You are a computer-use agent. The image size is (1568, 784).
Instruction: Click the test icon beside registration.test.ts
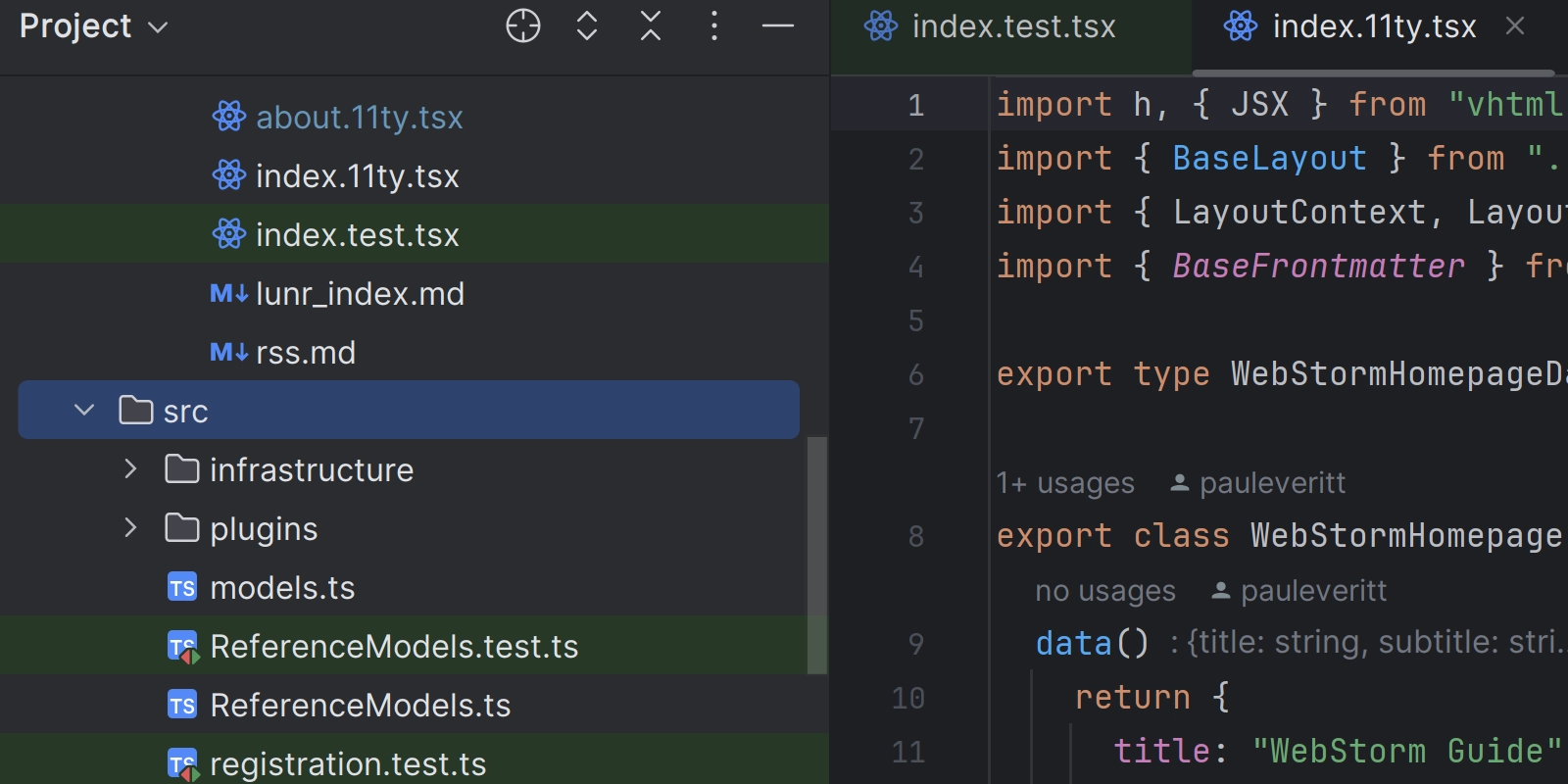point(183,764)
